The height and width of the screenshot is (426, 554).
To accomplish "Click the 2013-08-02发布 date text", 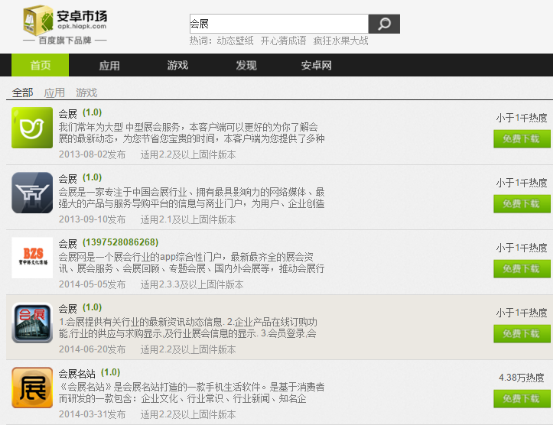I will (92, 155).
